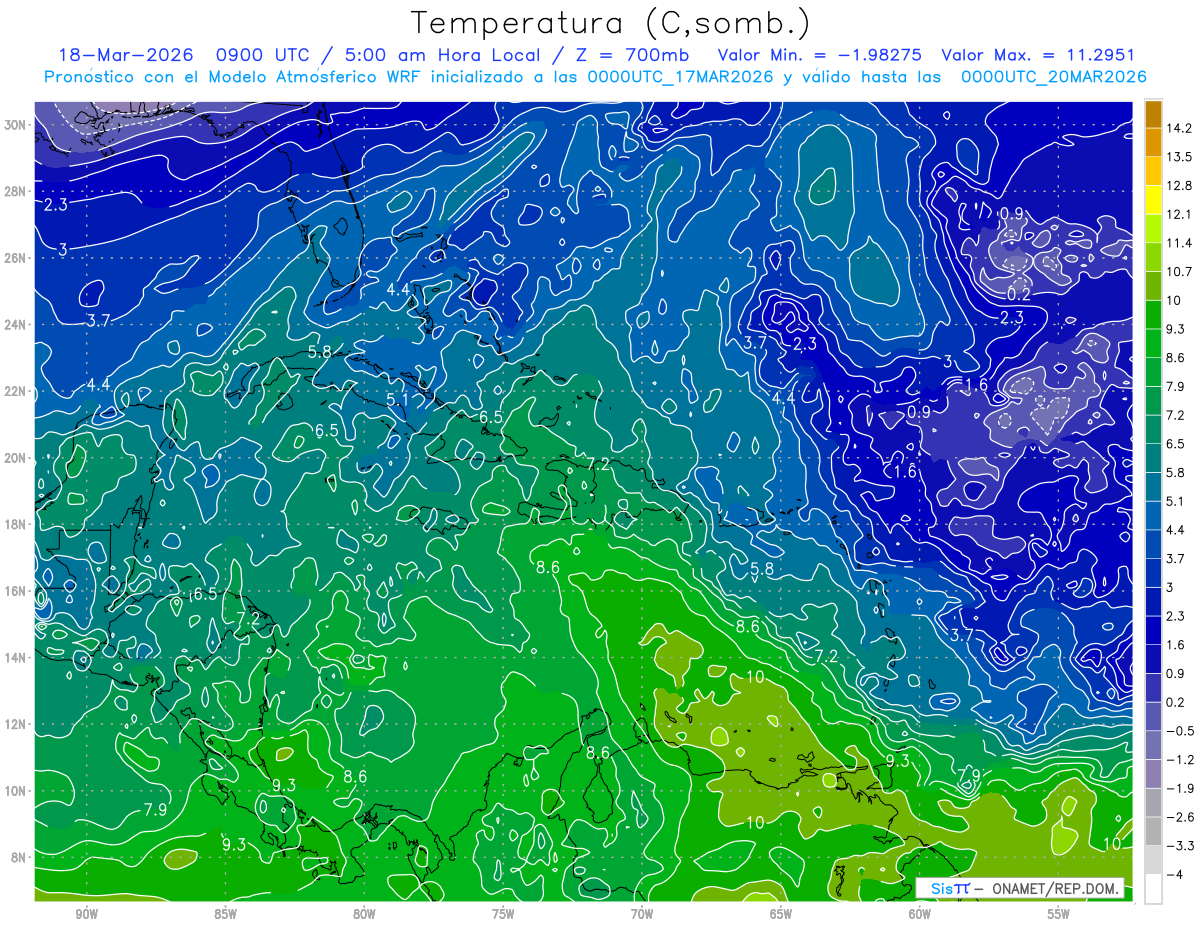Click the -4 value on the color scale

click(1176, 874)
